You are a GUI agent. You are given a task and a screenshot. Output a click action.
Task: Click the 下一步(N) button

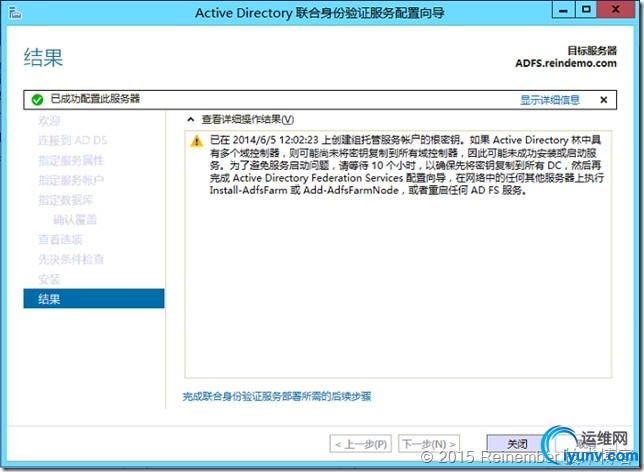coord(429,444)
